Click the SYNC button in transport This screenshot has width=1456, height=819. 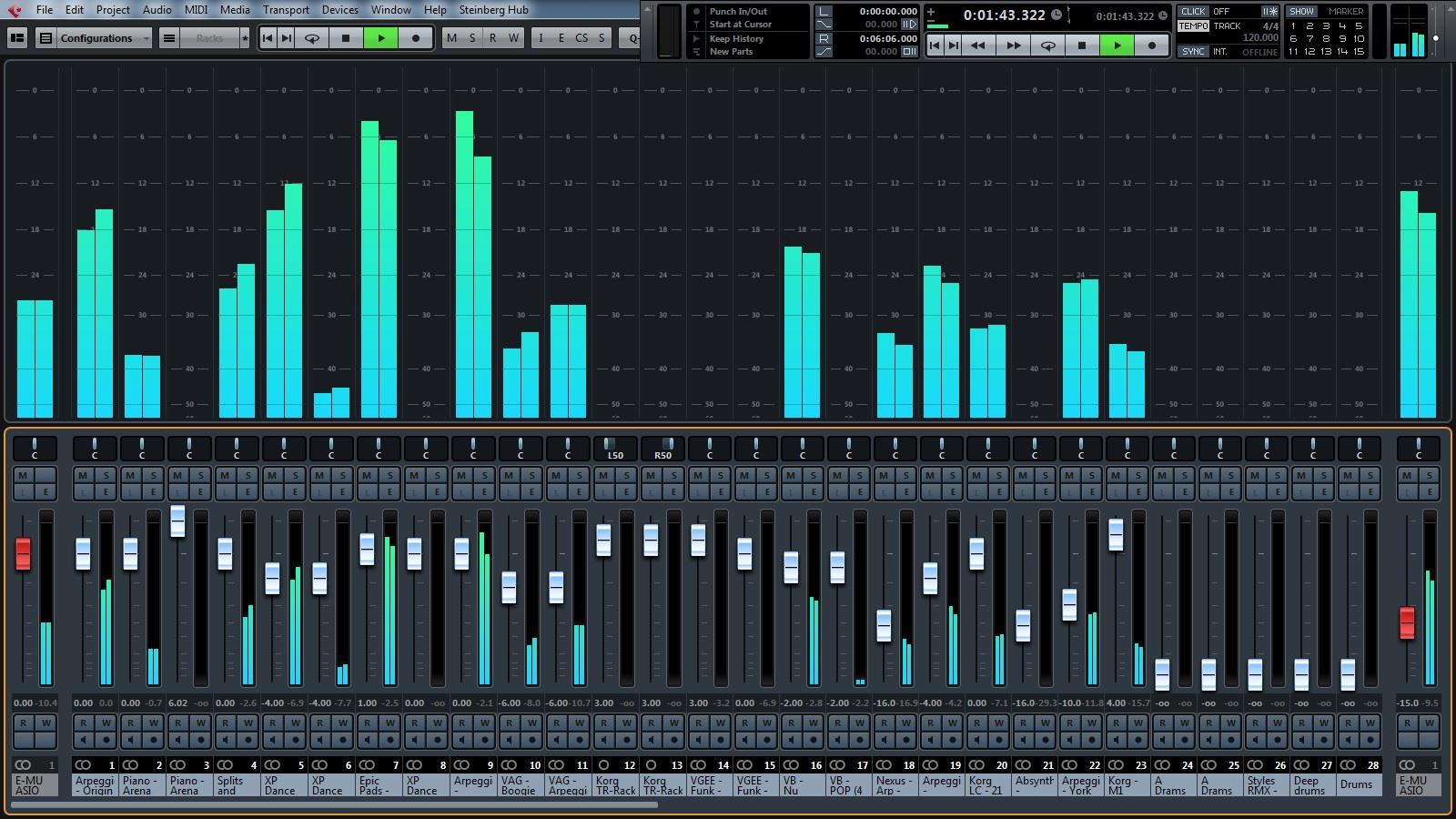(x=1193, y=52)
